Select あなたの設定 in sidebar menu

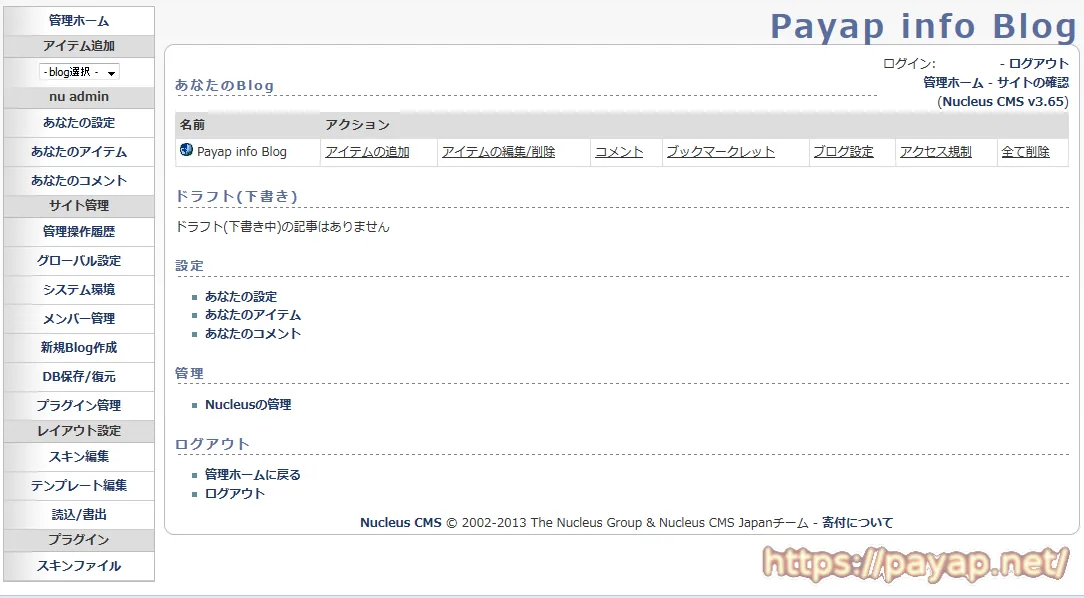pyautogui.click(x=79, y=123)
